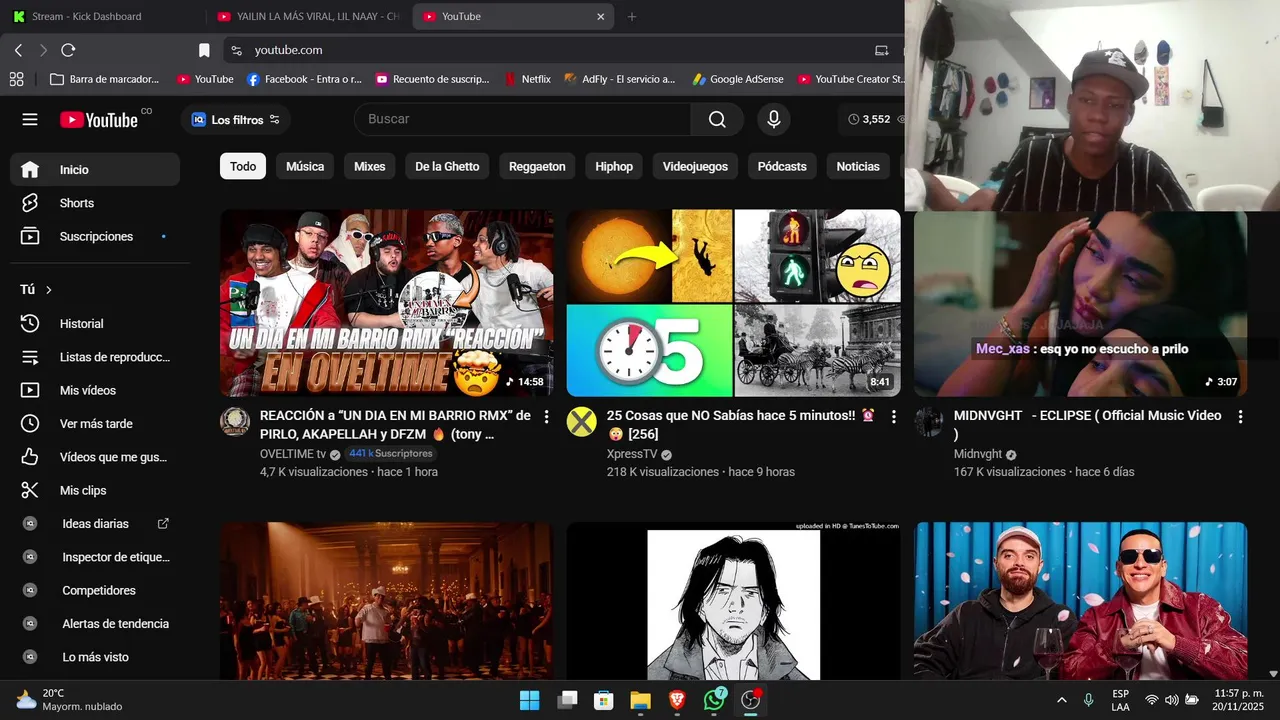Open Shorts in the sidebar
The height and width of the screenshot is (720, 1280).
(95, 203)
